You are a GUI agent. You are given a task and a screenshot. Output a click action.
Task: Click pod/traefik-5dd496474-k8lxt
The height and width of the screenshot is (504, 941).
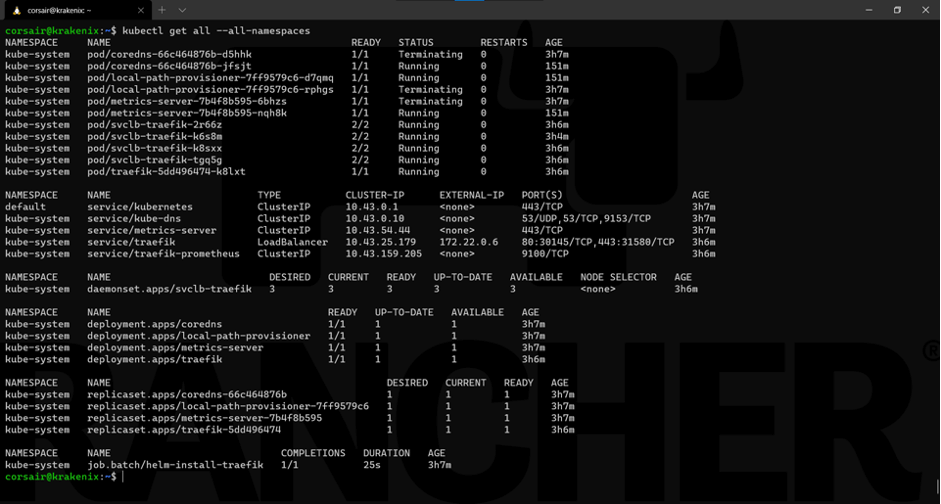[x=166, y=172]
